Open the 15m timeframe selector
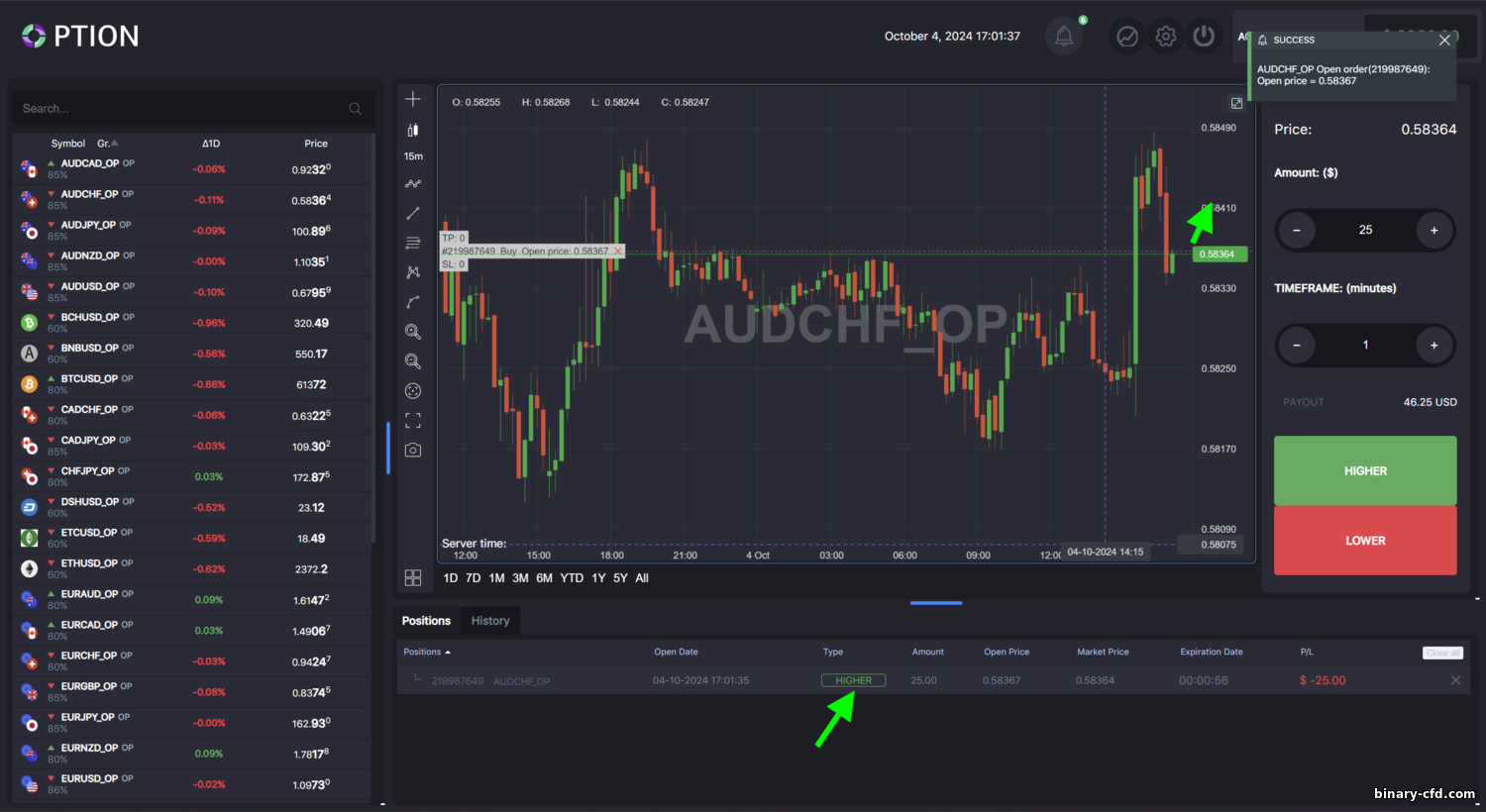1486x812 pixels. tap(413, 156)
